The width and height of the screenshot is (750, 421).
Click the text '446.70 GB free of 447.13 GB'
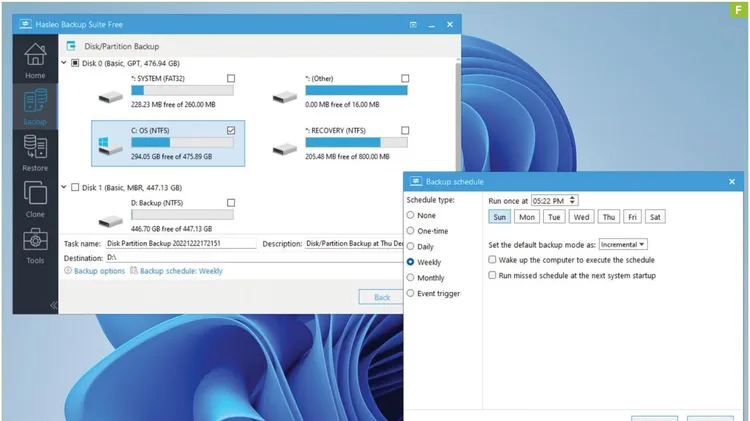click(x=171, y=229)
